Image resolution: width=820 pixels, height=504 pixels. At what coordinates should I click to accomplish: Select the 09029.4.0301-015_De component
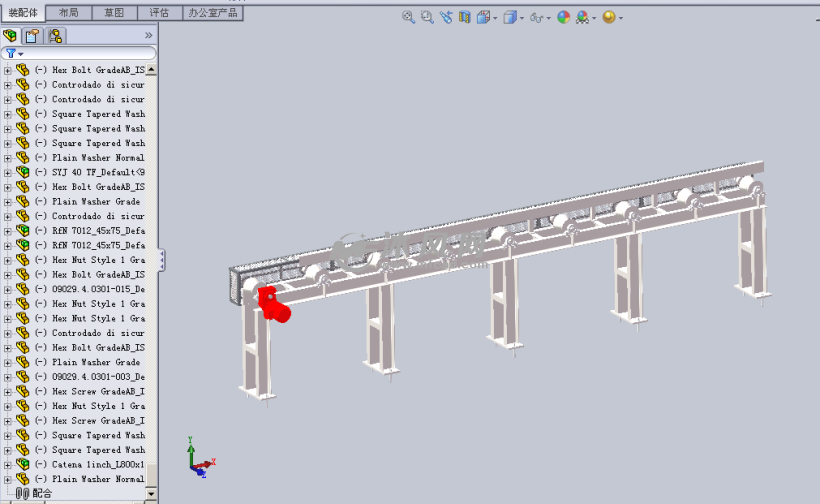(90, 289)
